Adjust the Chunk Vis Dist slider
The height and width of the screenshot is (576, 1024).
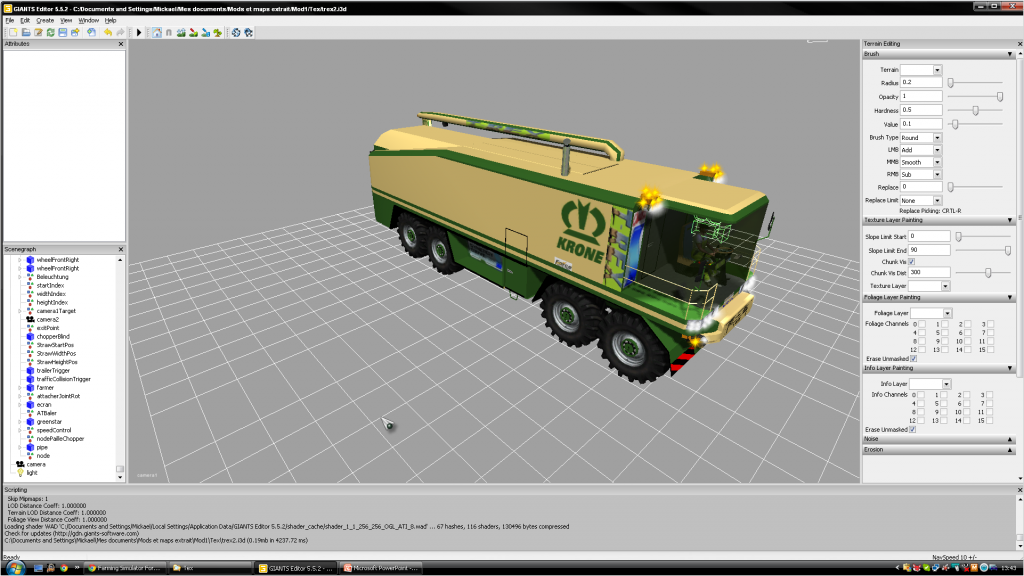pyautogui.click(x=987, y=273)
